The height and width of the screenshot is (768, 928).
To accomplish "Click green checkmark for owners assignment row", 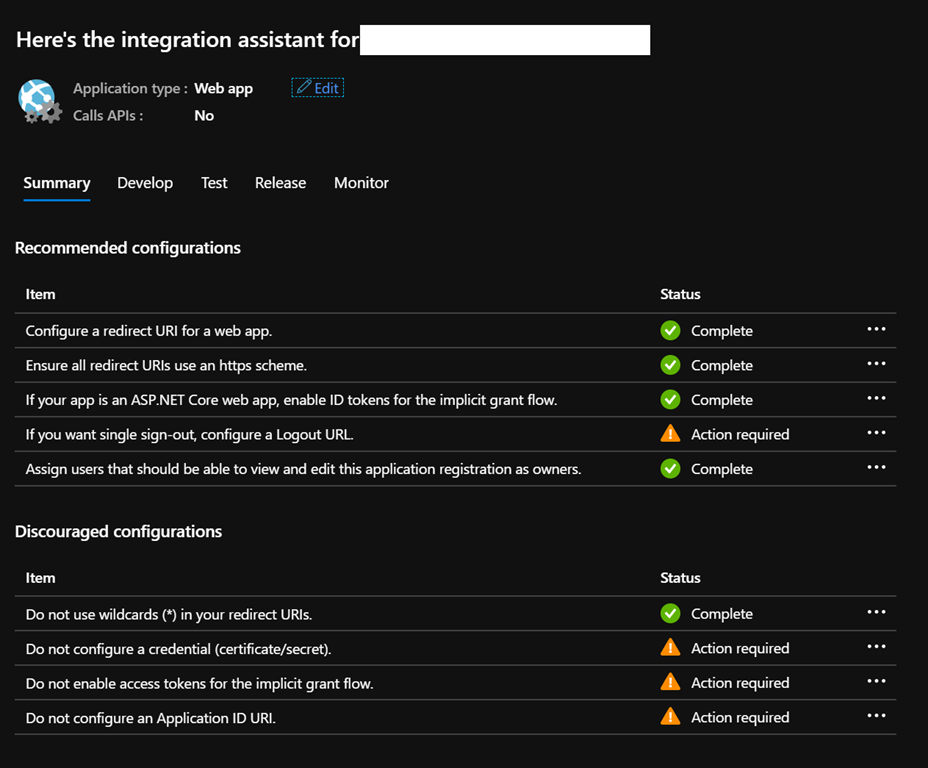I will 670,469.
